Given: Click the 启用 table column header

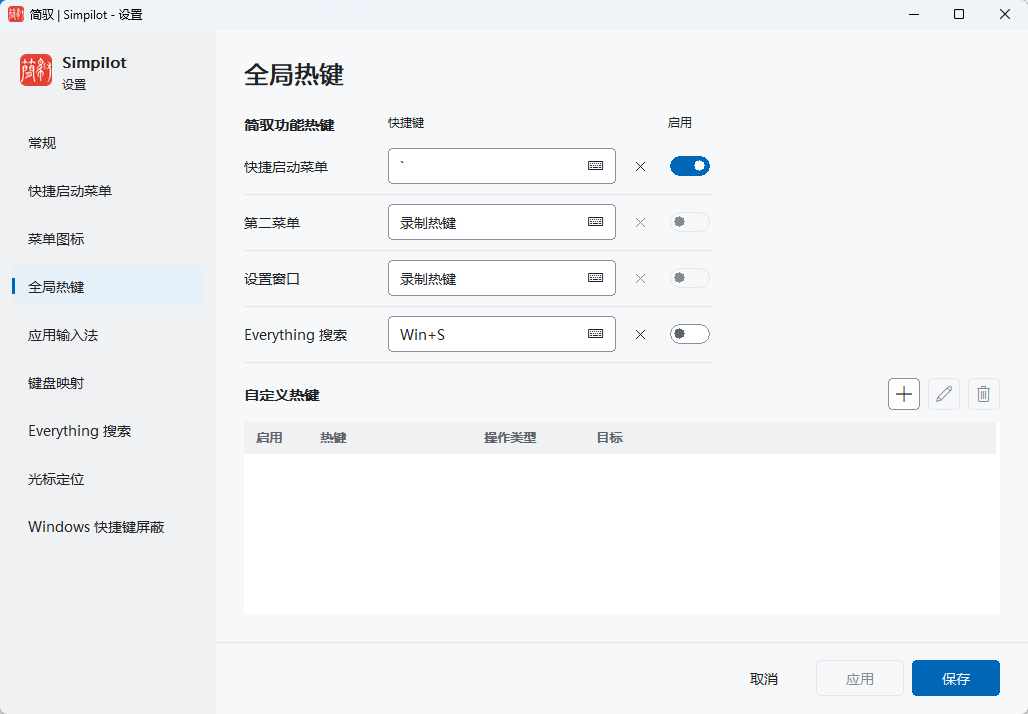Looking at the screenshot, I should point(269,438).
